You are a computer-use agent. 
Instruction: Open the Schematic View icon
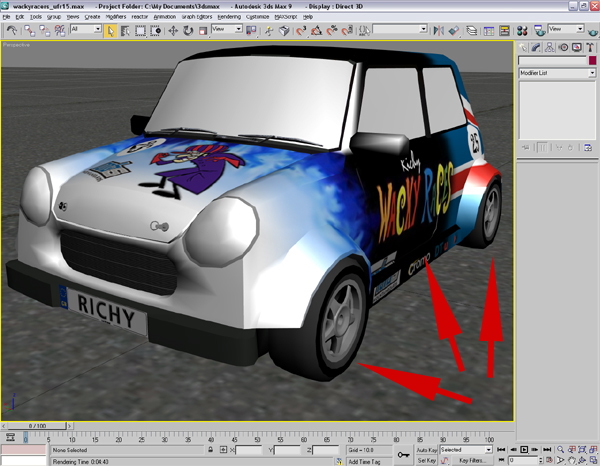click(x=504, y=31)
